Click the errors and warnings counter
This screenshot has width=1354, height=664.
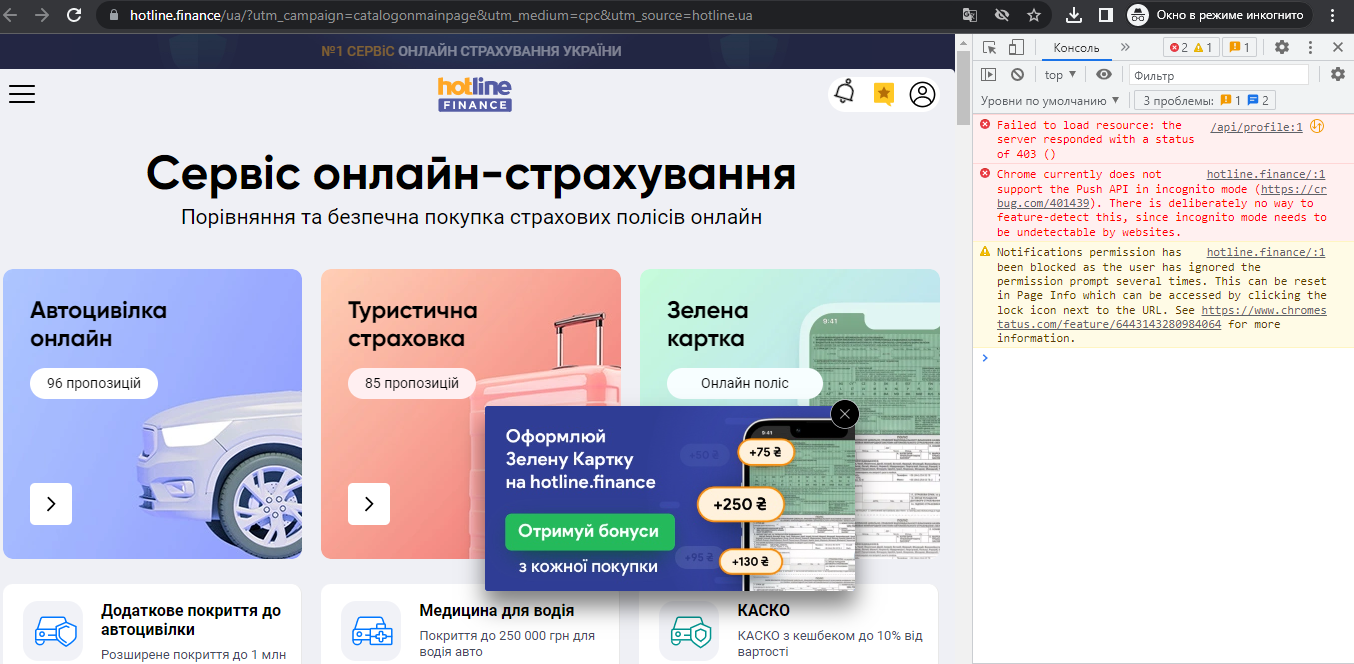[x=1190, y=47]
